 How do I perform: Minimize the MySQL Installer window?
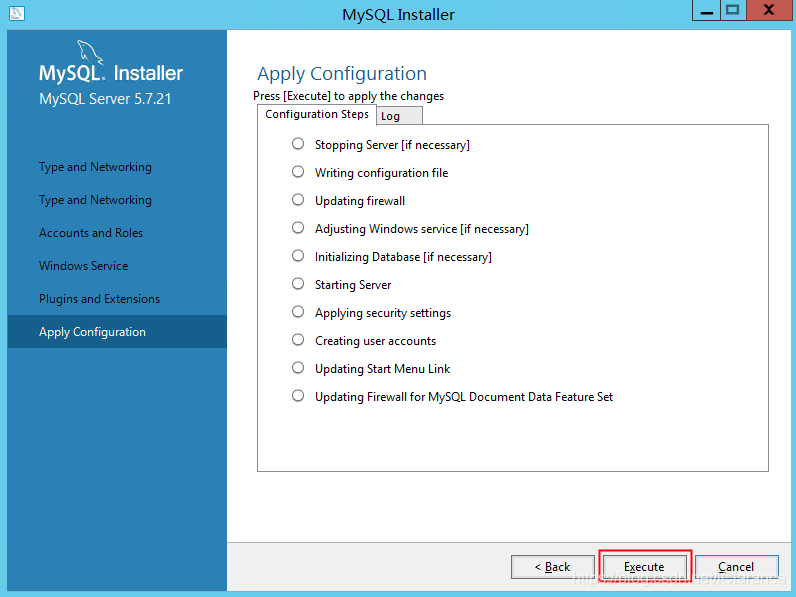click(x=706, y=10)
